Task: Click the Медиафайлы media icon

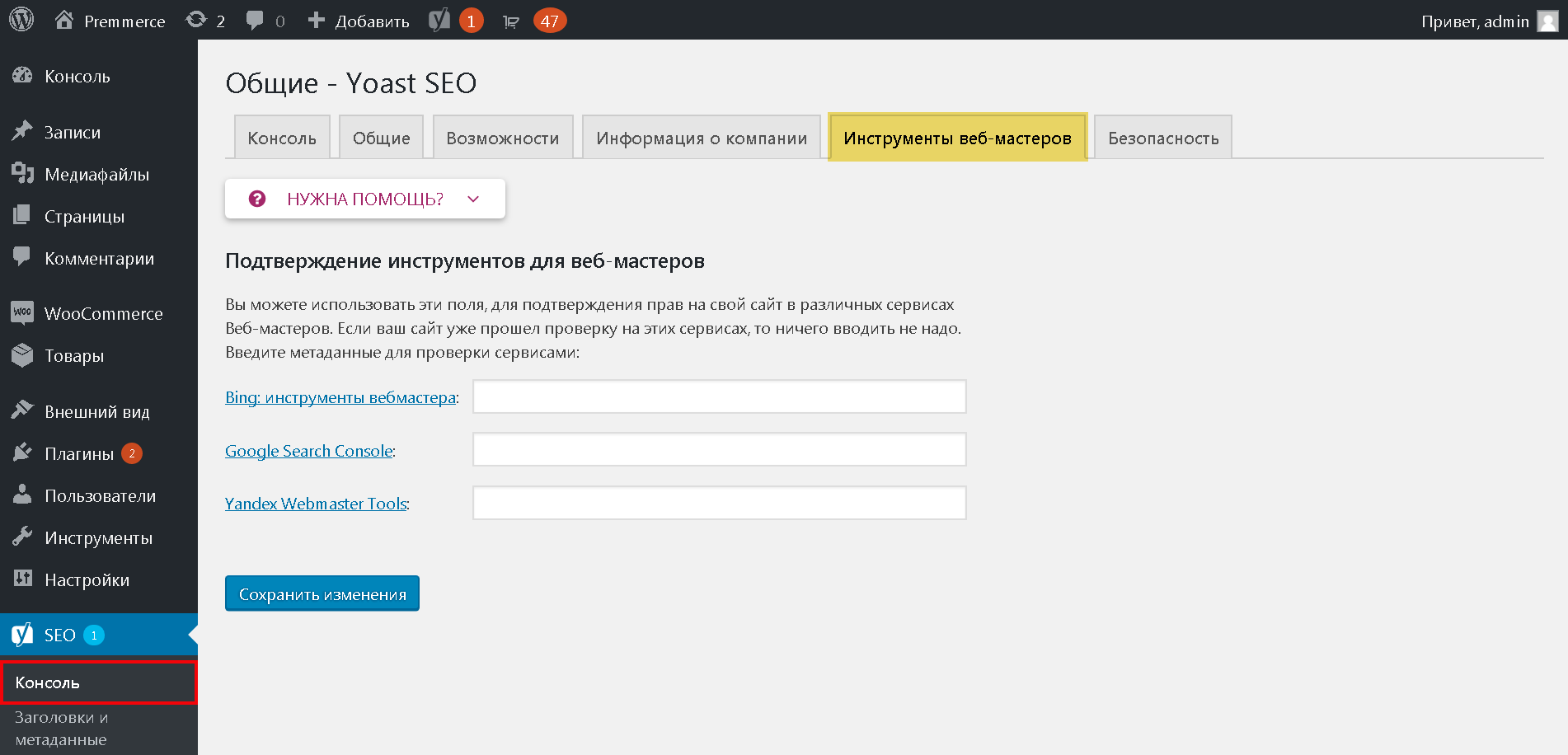Action: click(22, 173)
